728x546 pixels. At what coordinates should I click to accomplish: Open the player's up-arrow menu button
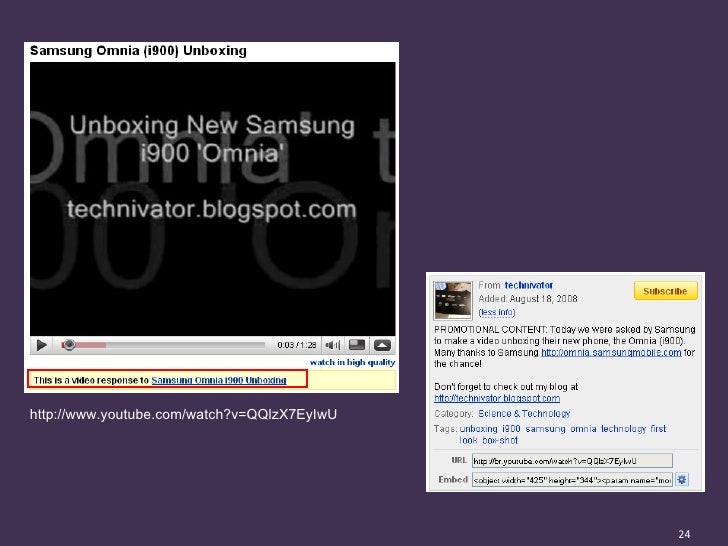coord(382,345)
